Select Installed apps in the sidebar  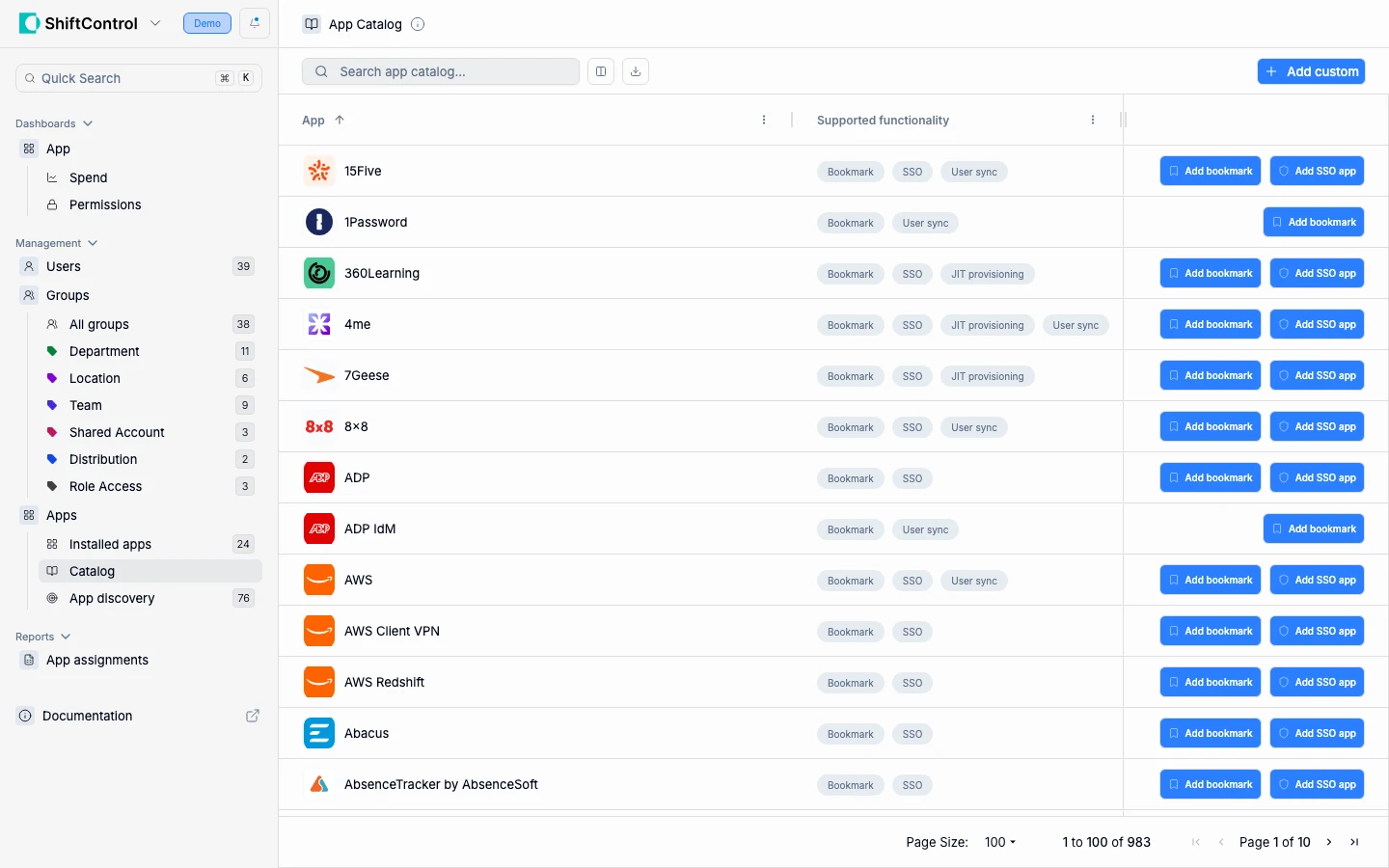110,544
